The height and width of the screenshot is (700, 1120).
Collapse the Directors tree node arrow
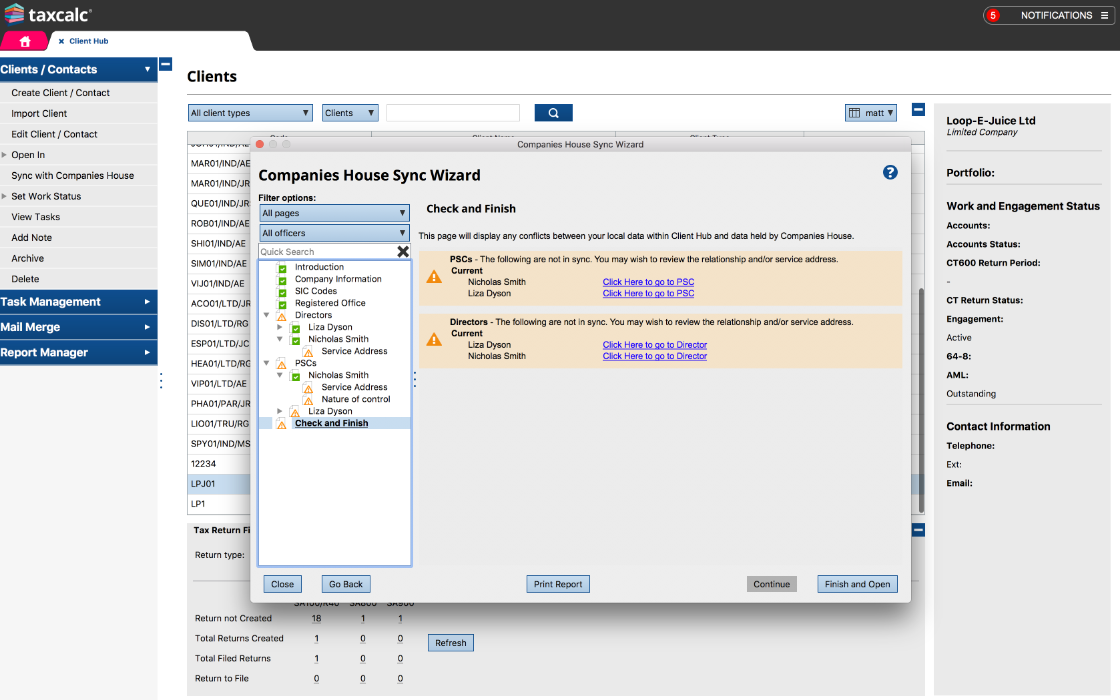pyautogui.click(x=266, y=315)
